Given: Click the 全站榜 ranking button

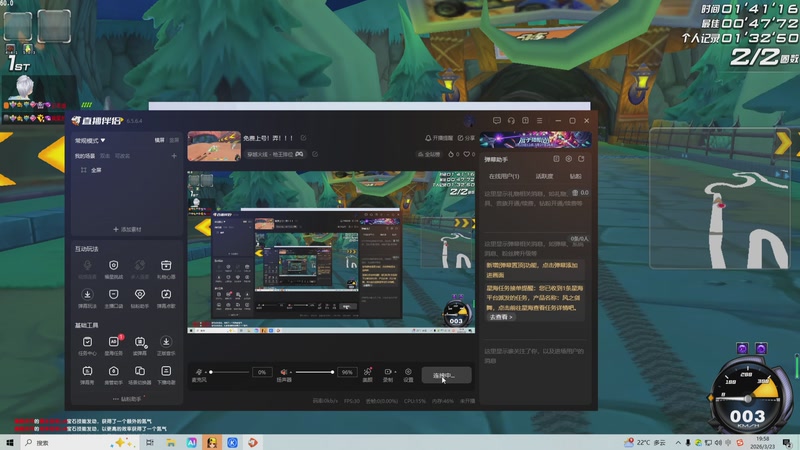Looking at the screenshot, I should click(x=429, y=154).
